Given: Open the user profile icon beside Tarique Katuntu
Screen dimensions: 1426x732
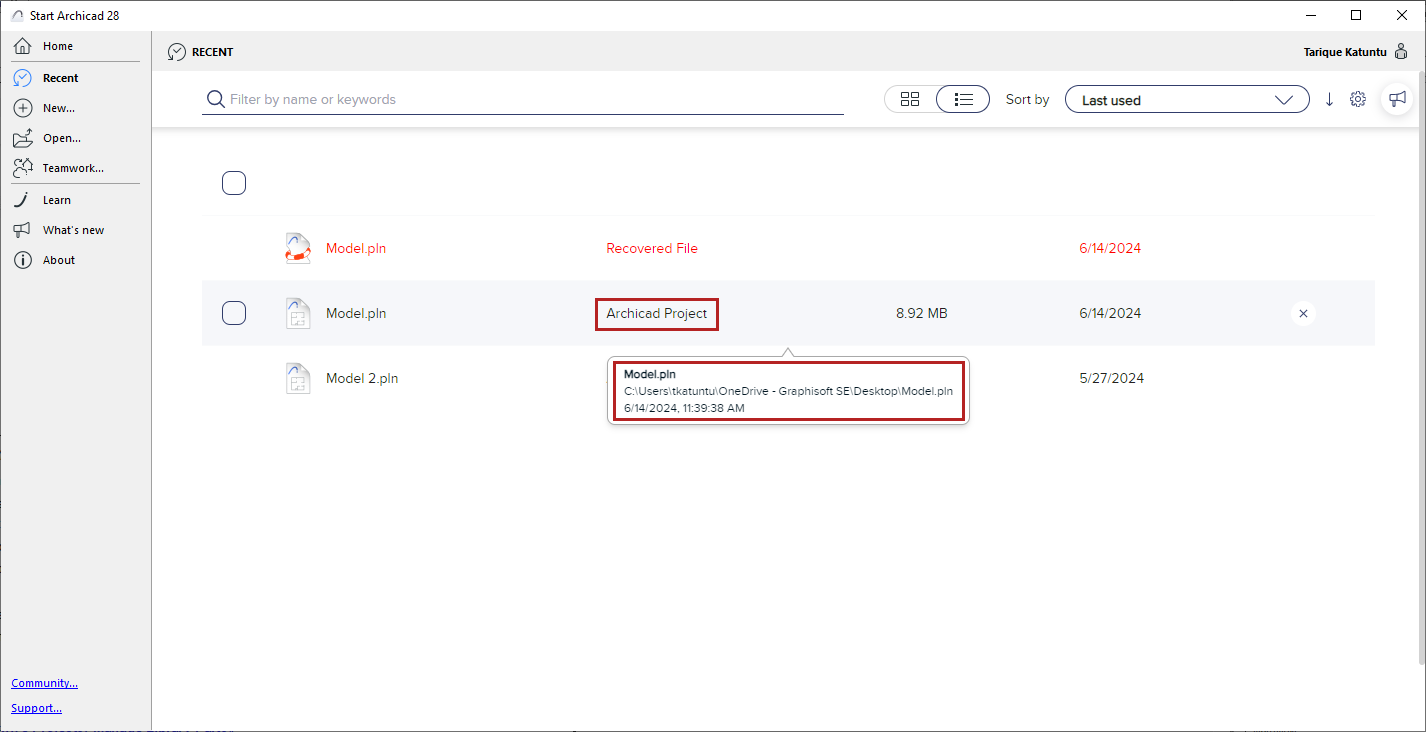Looking at the screenshot, I should [x=1401, y=52].
